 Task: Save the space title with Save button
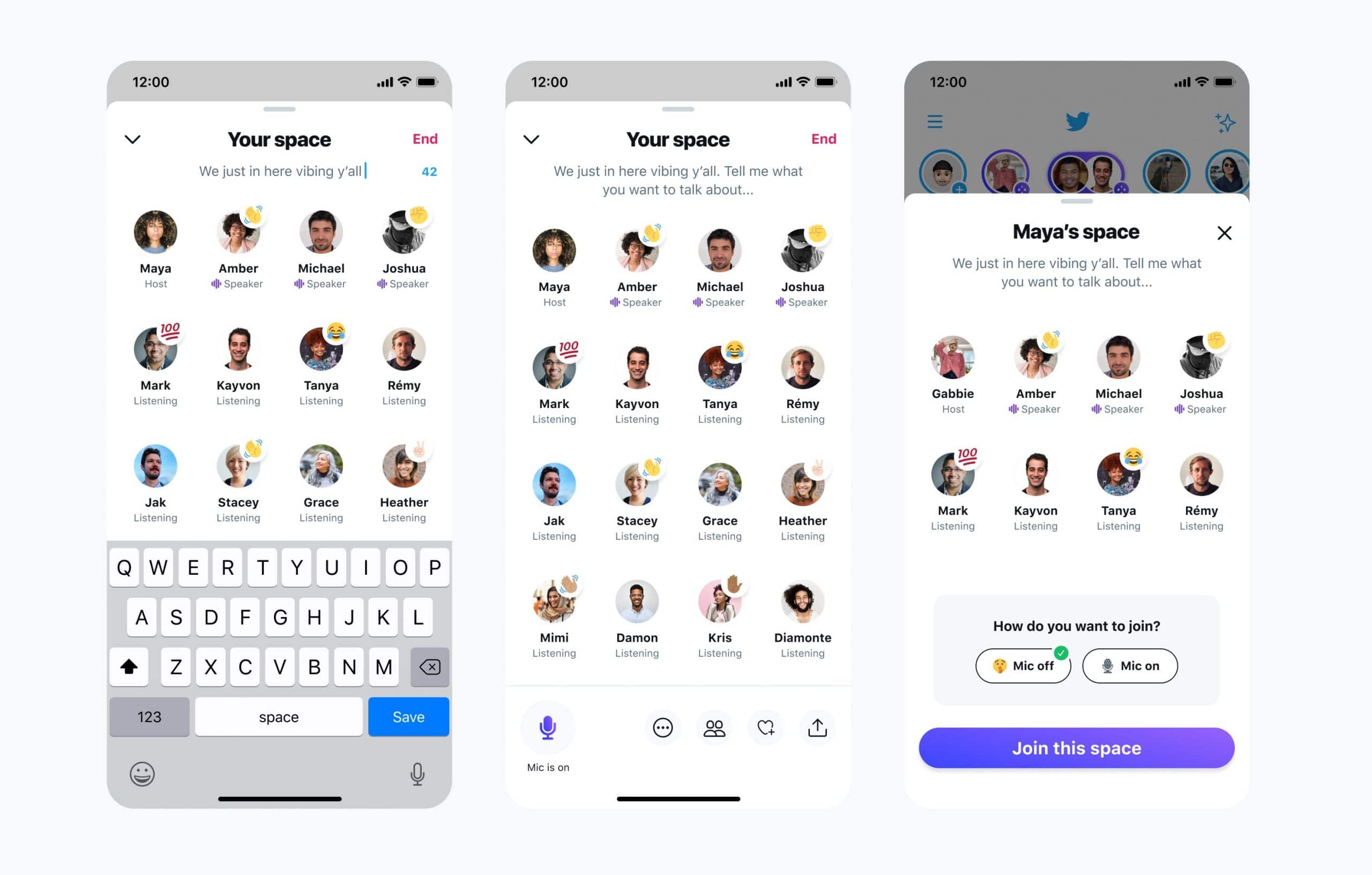tap(409, 717)
